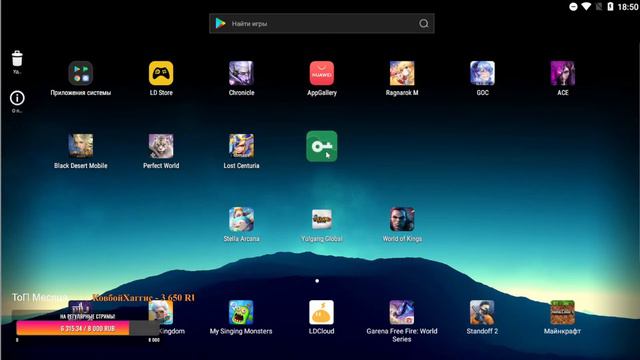The image size is (640, 360).
Task: Open the GOC game icon
Action: (482, 73)
